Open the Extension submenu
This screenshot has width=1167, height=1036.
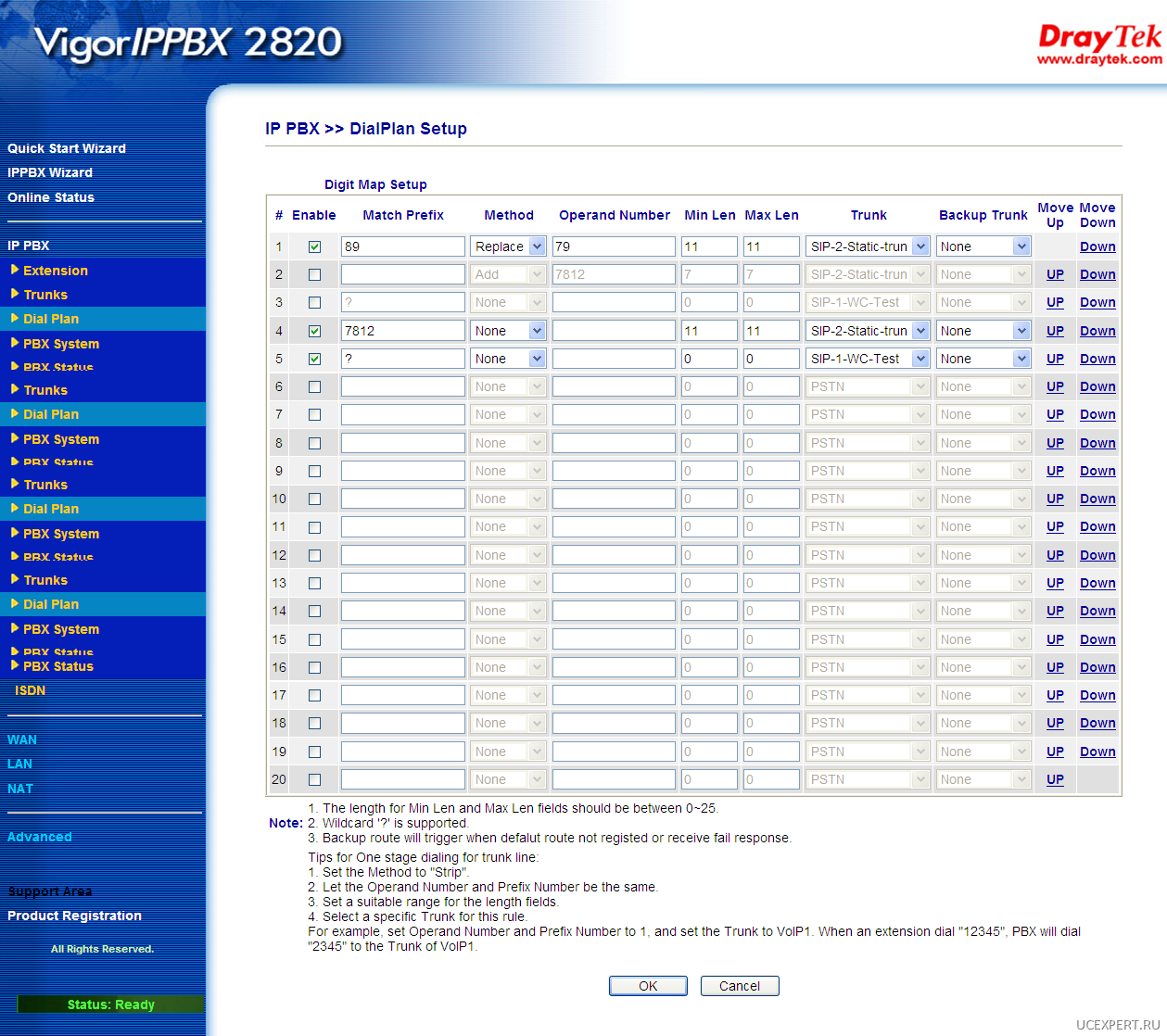pyautogui.click(x=56, y=271)
